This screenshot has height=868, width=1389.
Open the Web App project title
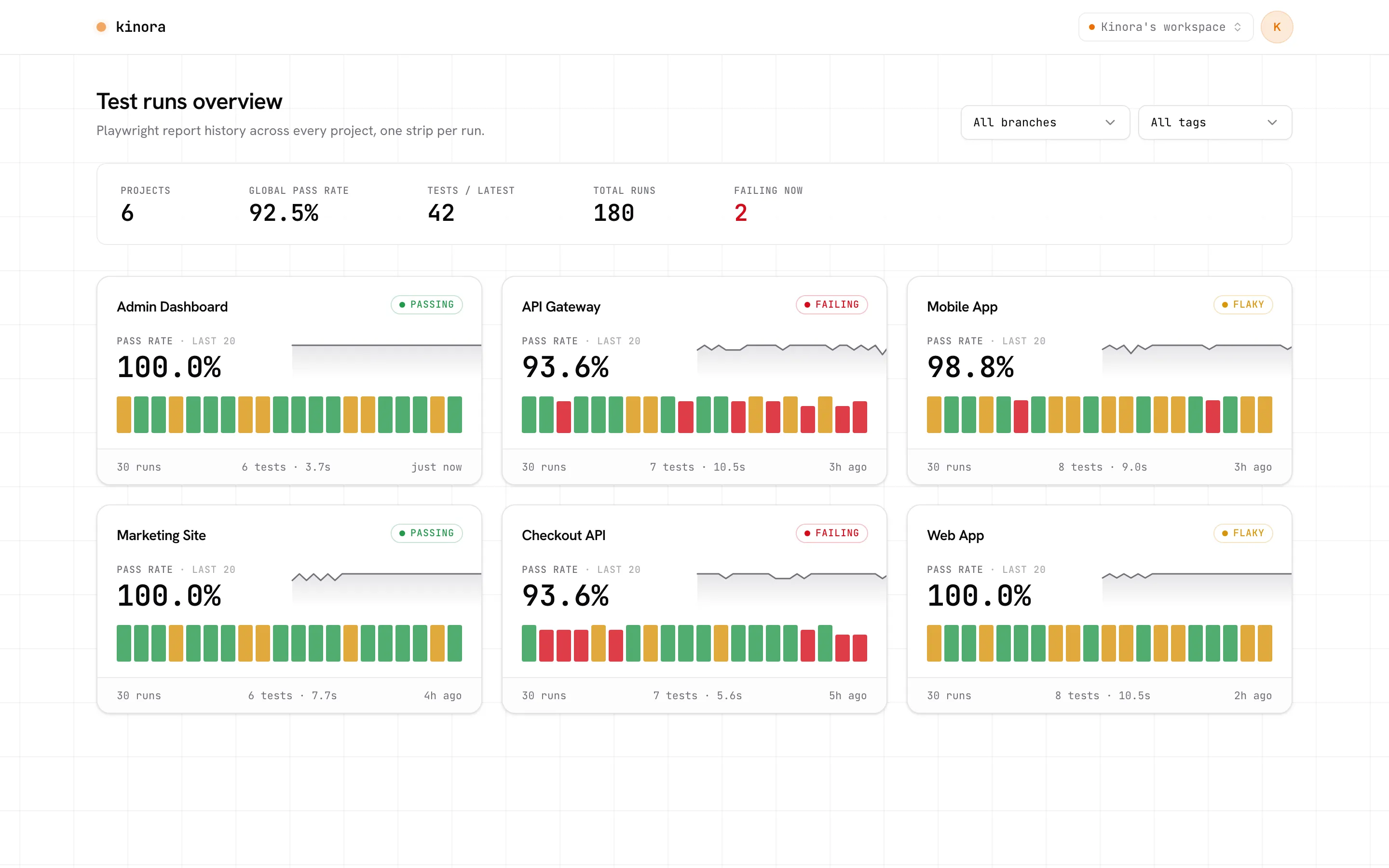tap(955, 535)
